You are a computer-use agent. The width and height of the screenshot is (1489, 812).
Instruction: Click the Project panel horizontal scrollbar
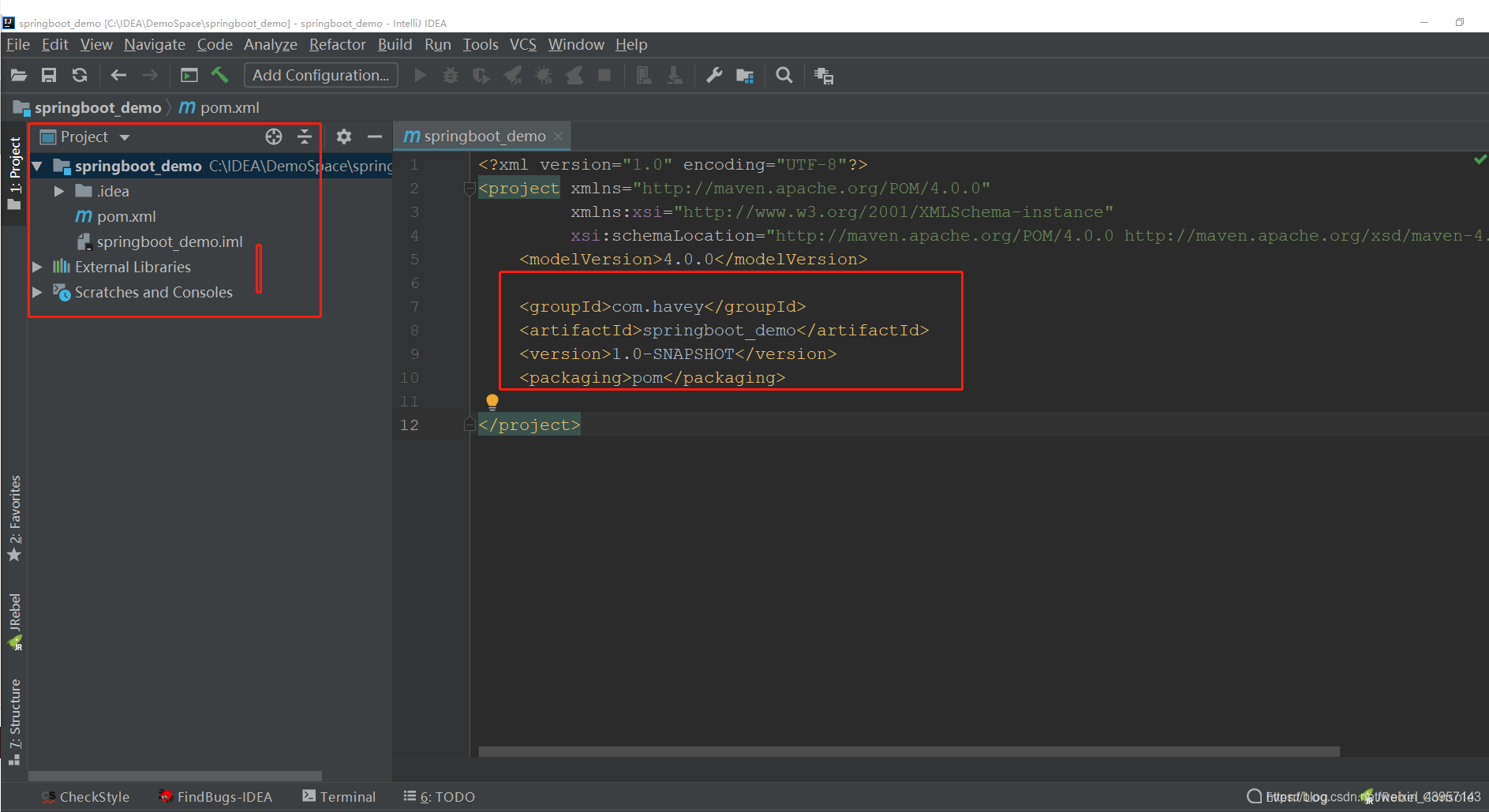point(175,776)
